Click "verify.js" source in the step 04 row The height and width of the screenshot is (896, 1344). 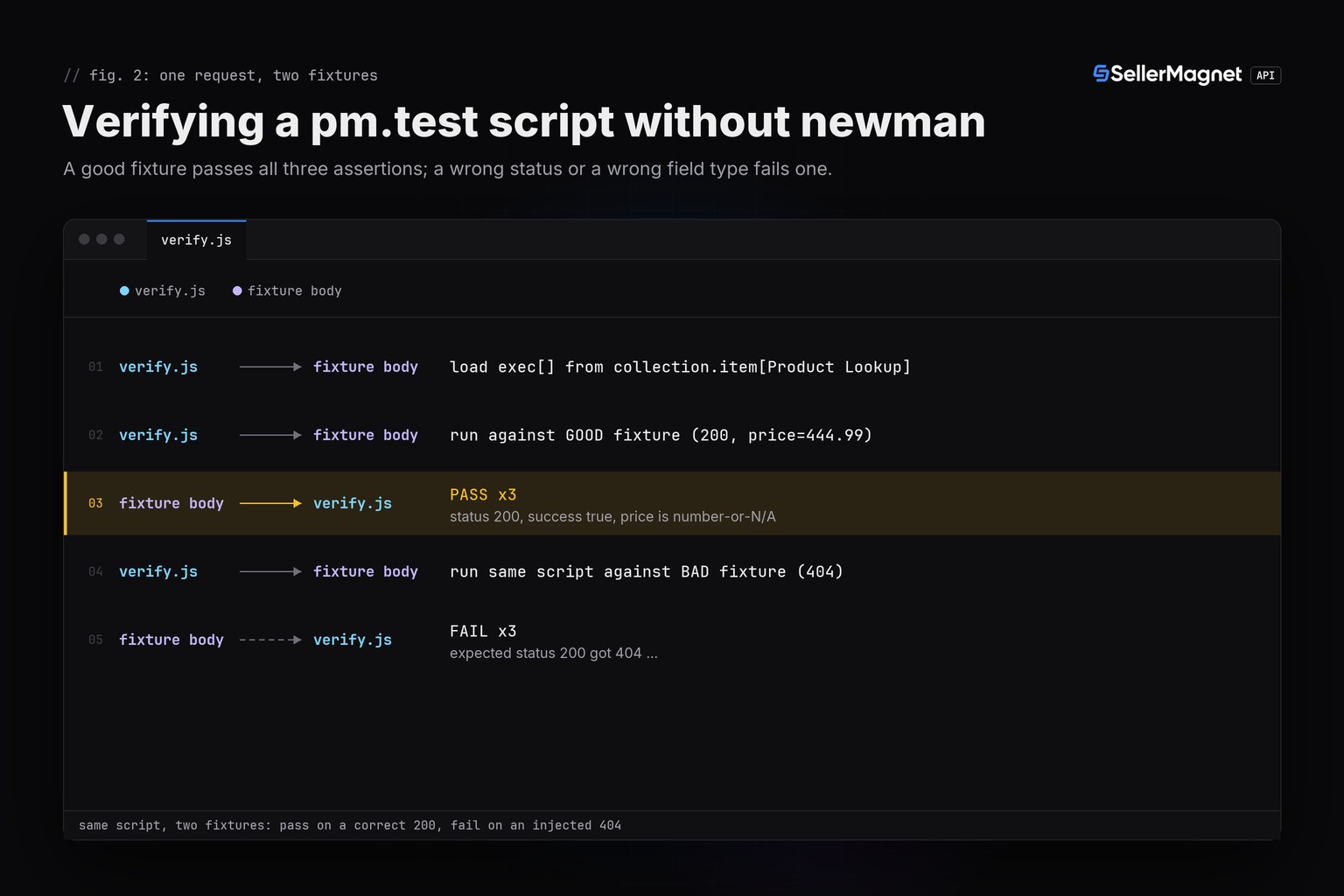point(158,571)
